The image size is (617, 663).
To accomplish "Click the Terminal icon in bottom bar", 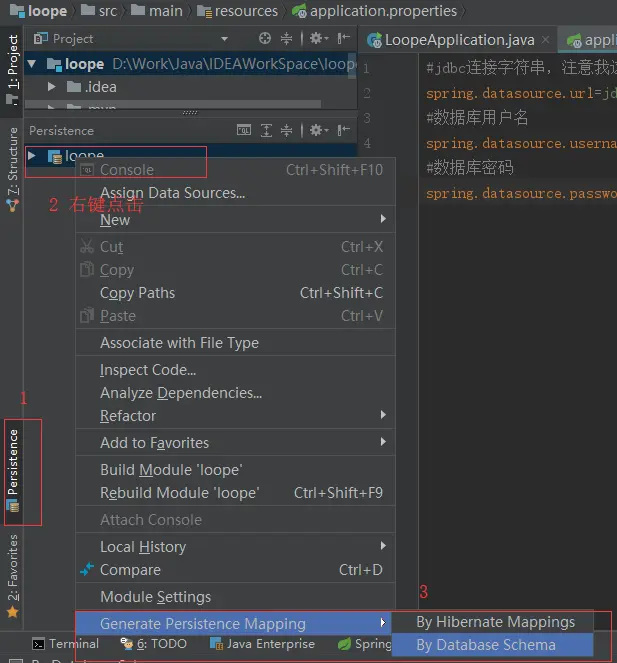I will pyautogui.click(x=38, y=644).
